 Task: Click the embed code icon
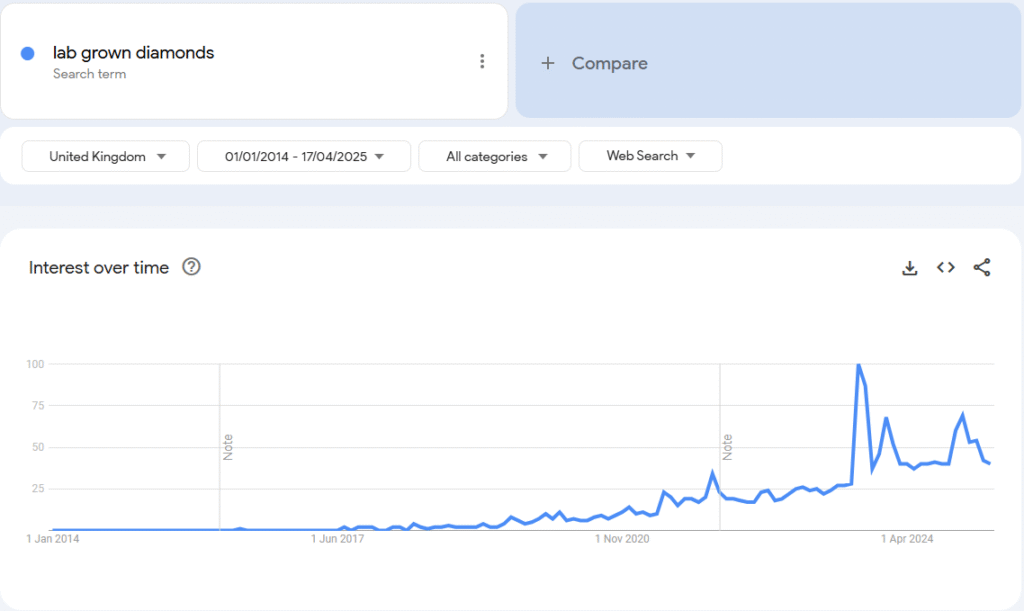point(945,267)
